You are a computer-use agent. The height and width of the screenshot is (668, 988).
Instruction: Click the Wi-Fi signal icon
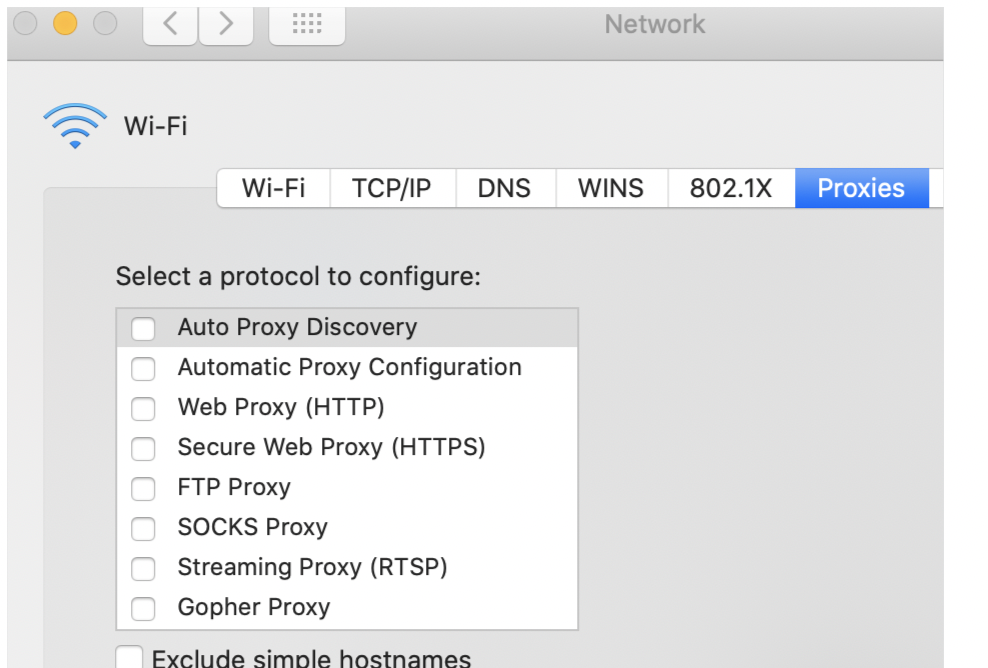click(x=75, y=127)
